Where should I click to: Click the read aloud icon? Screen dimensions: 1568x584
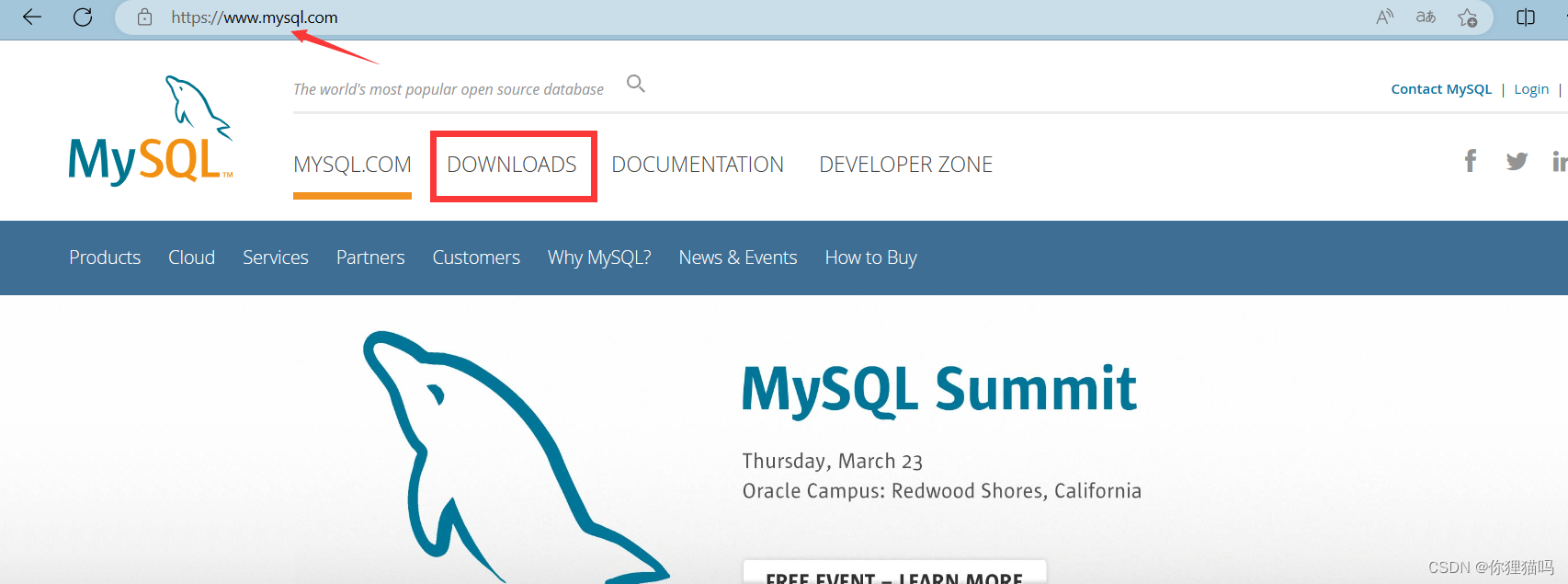[x=1384, y=17]
